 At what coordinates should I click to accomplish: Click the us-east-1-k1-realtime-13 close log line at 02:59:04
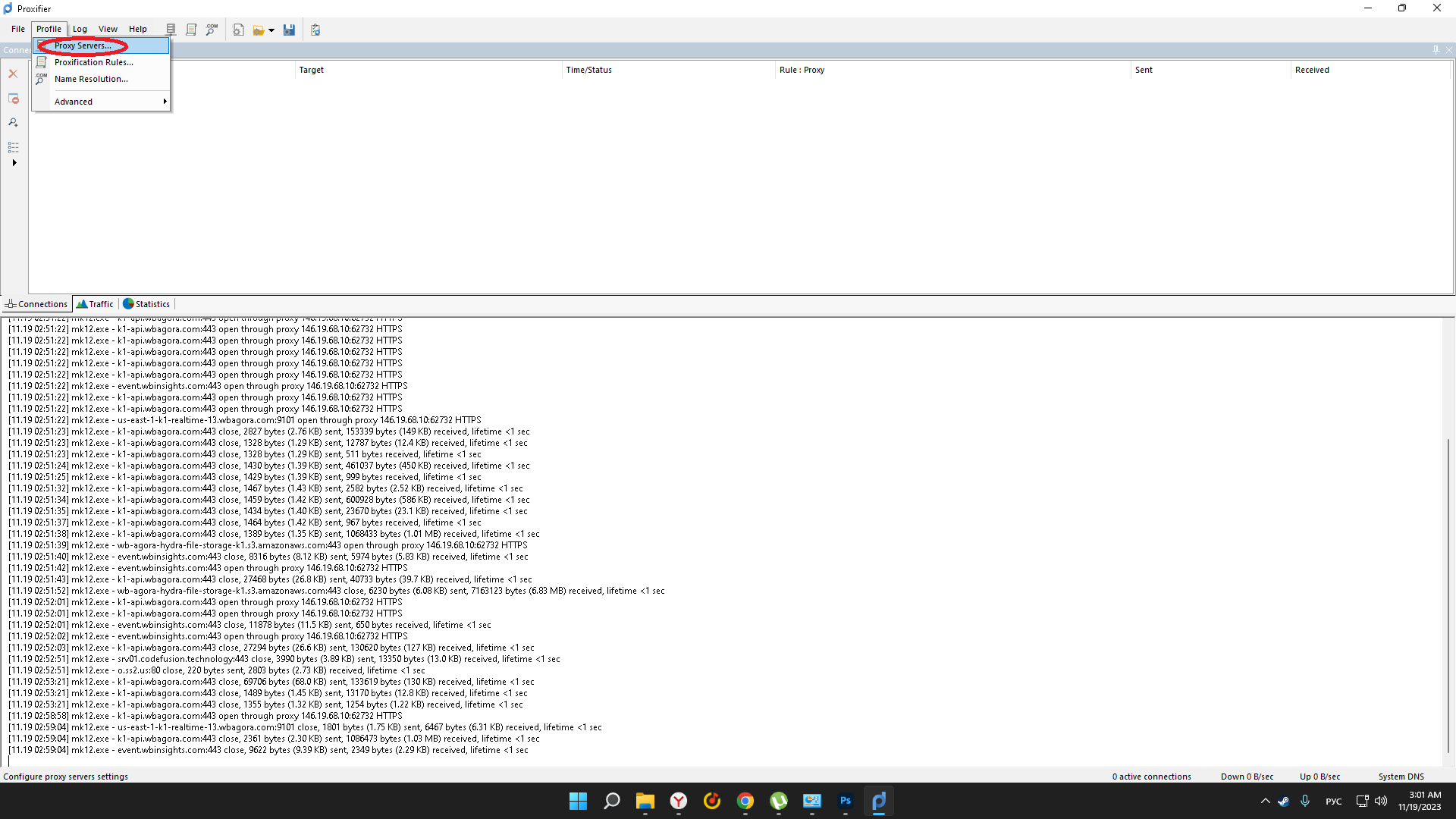[305, 727]
